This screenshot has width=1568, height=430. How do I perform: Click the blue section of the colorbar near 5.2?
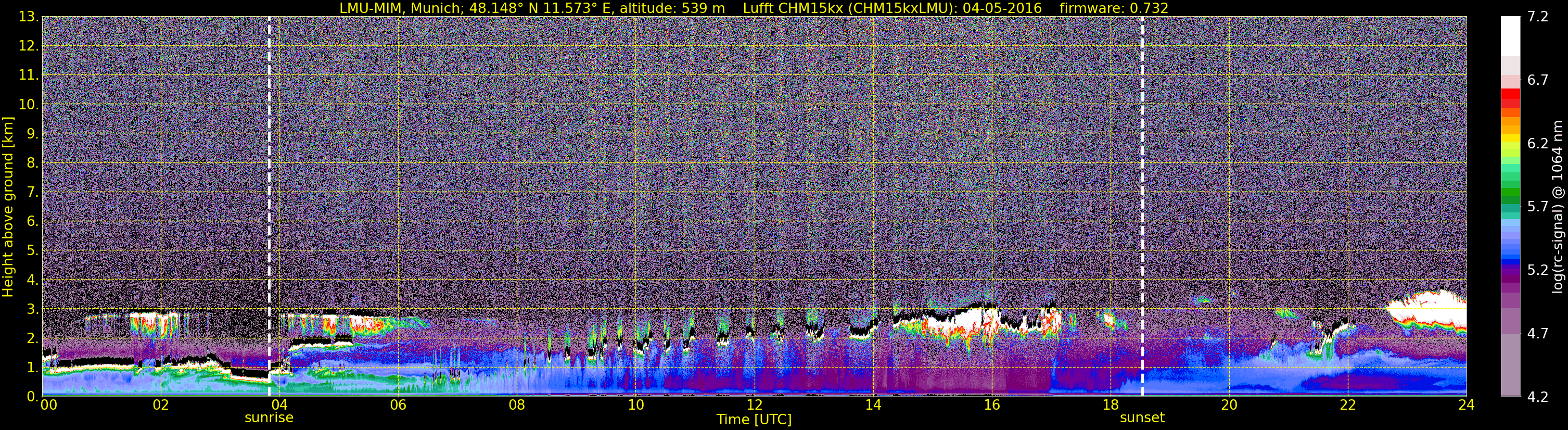[x=1510, y=263]
